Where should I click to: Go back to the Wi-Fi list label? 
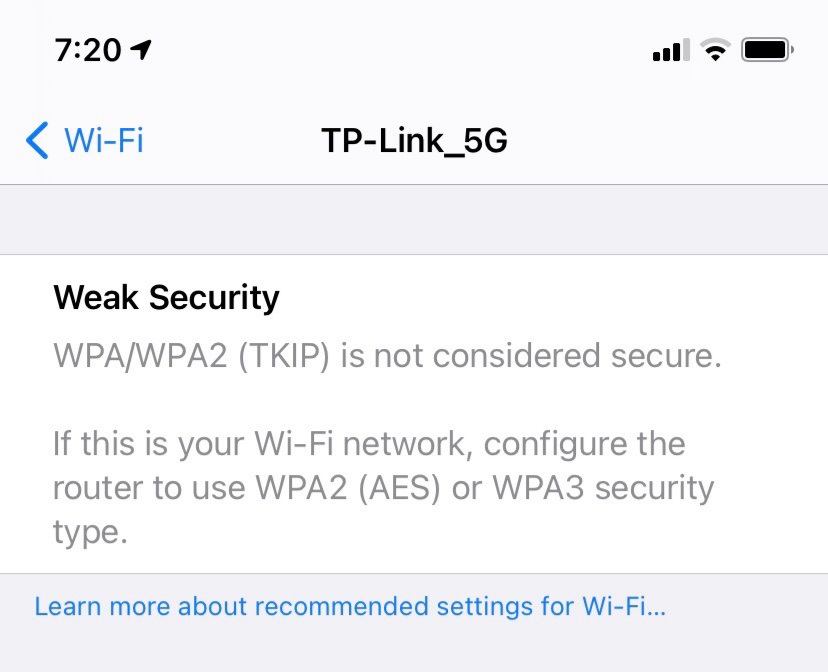(x=104, y=140)
